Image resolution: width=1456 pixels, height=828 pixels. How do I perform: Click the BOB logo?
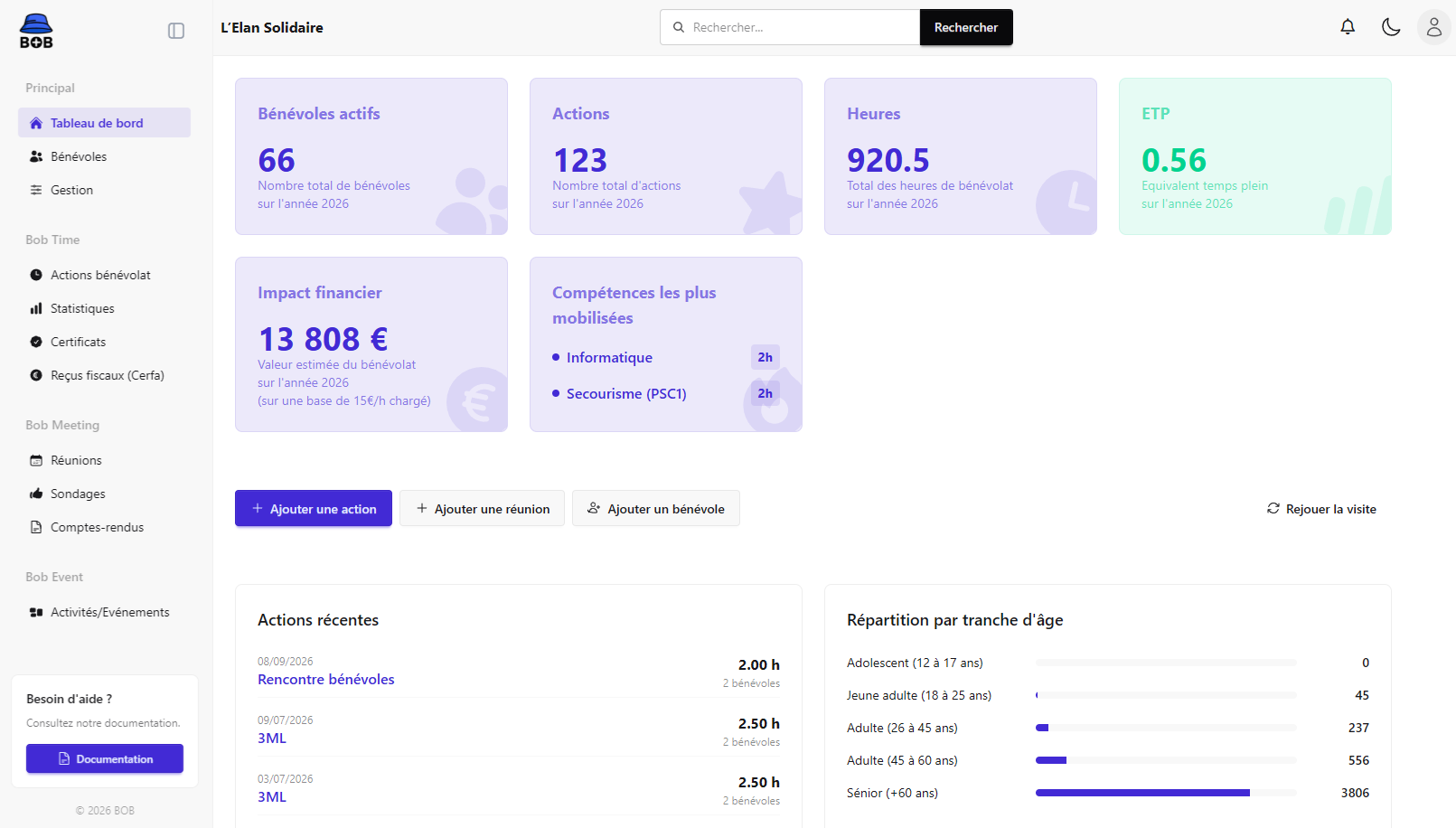36,31
